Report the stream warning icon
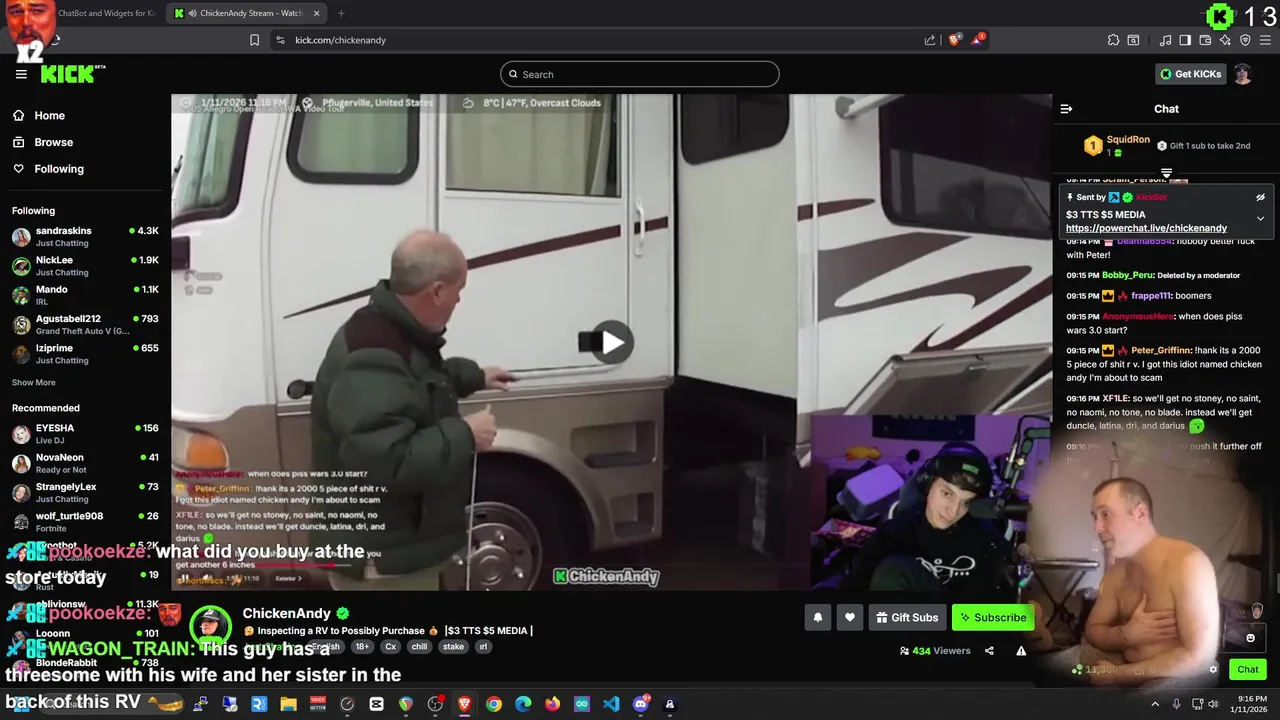Viewport: 1280px width, 720px height. [1021, 651]
